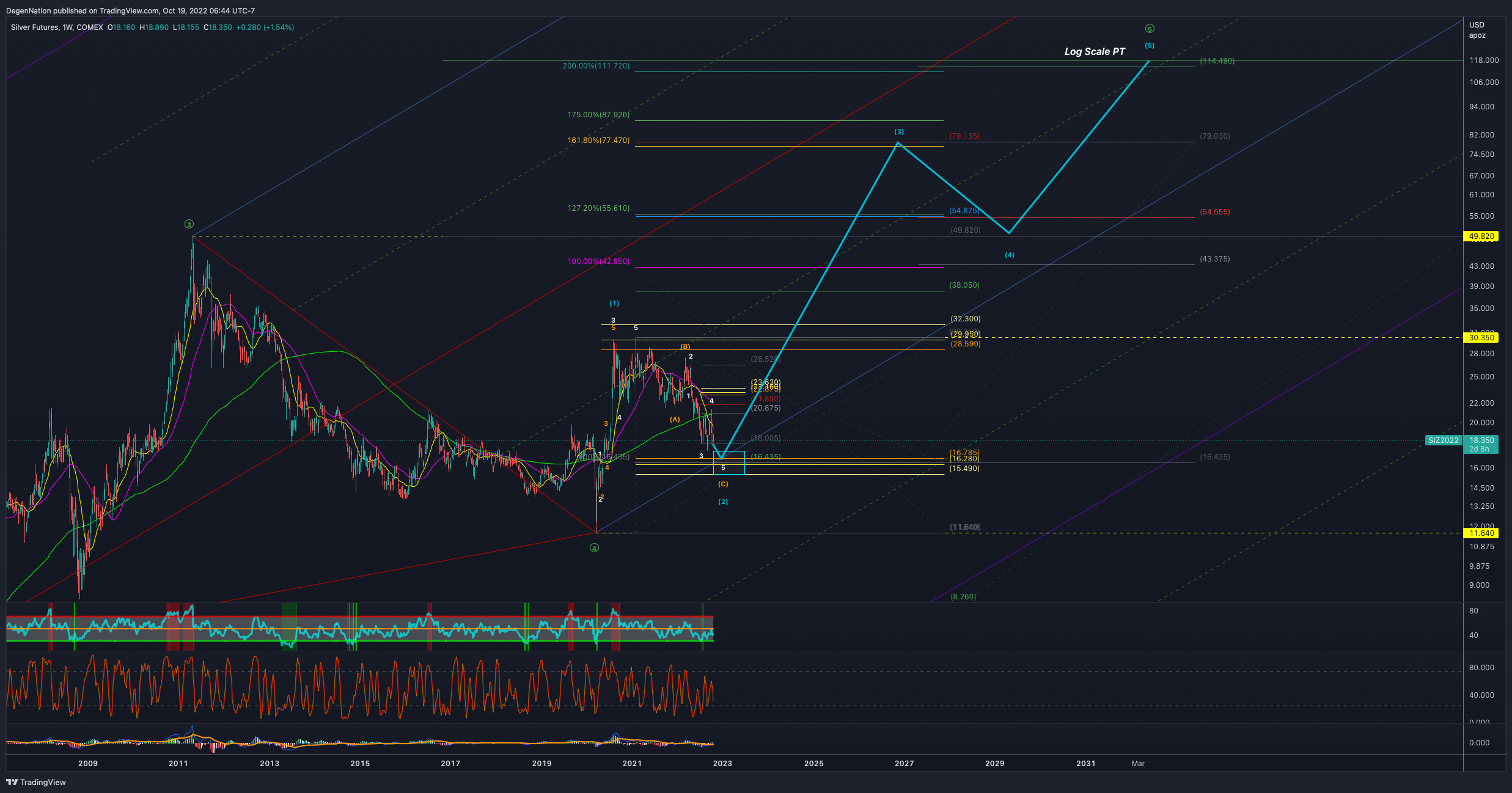The width and height of the screenshot is (1512, 793).
Task: Click the magenta '100.00%(42.850)' Fibonacci label
Action: (x=598, y=261)
